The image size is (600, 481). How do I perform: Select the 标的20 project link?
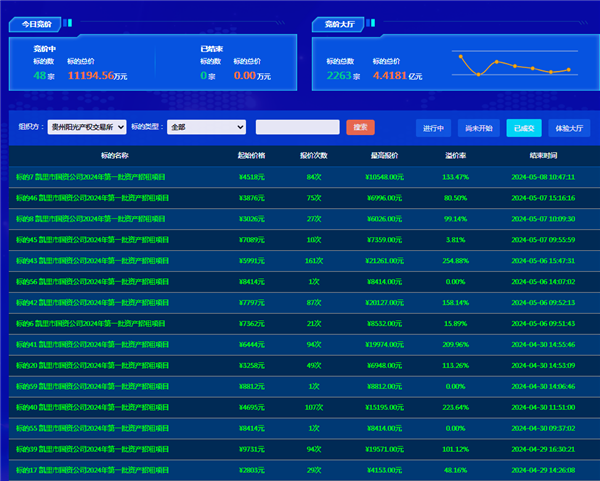coord(93,365)
